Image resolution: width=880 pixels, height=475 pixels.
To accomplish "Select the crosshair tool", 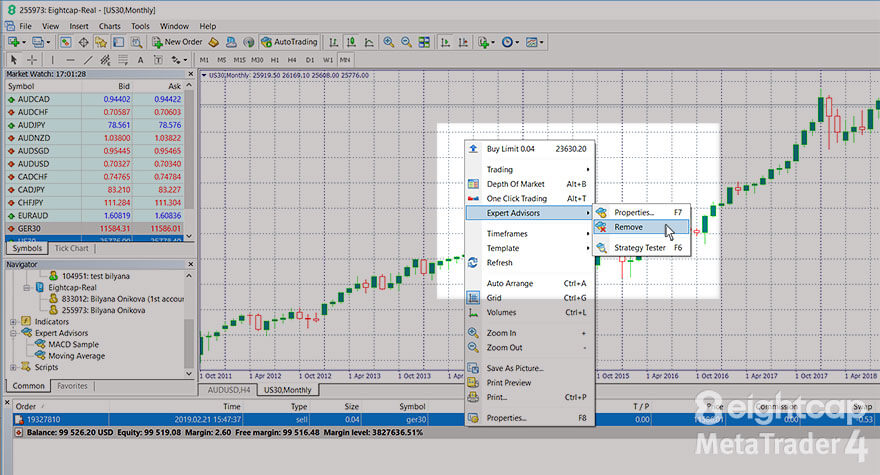I will point(32,60).
